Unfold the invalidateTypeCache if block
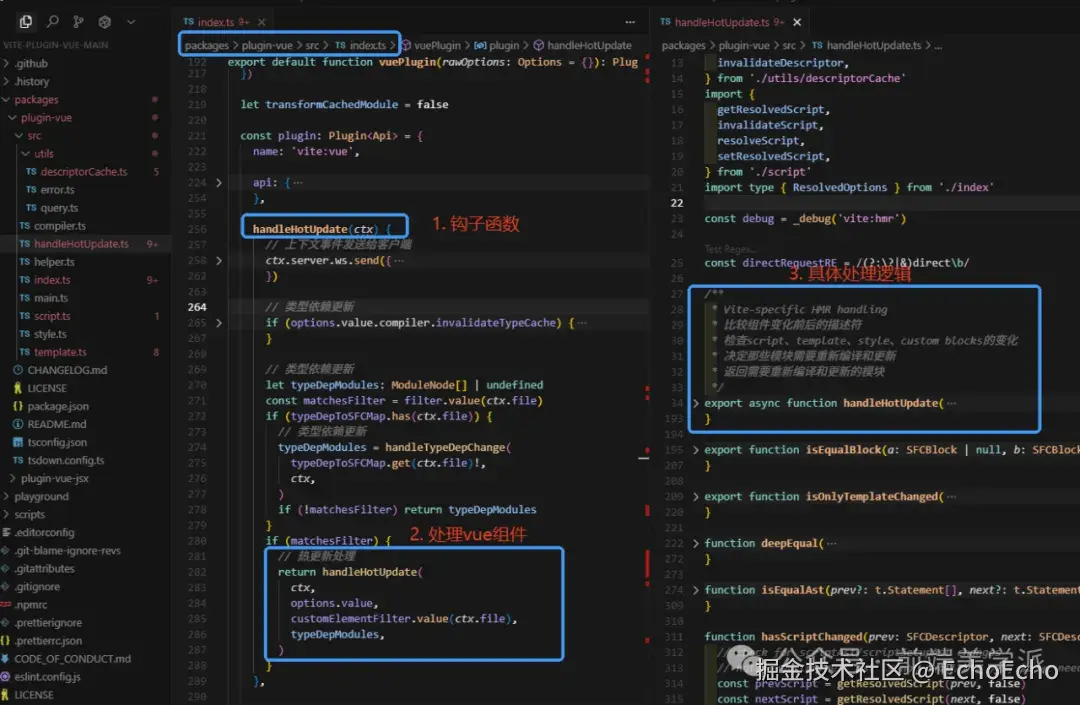The height and width of the screenshot is (705, 1080). (x=219, y=322)
